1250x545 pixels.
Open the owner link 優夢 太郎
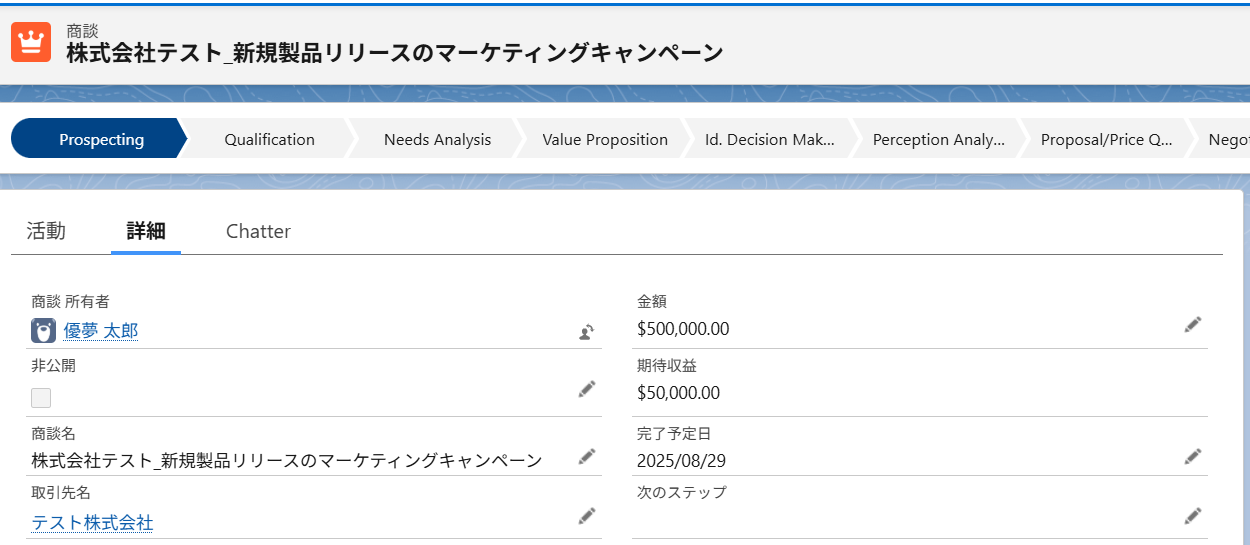(101, 330)
